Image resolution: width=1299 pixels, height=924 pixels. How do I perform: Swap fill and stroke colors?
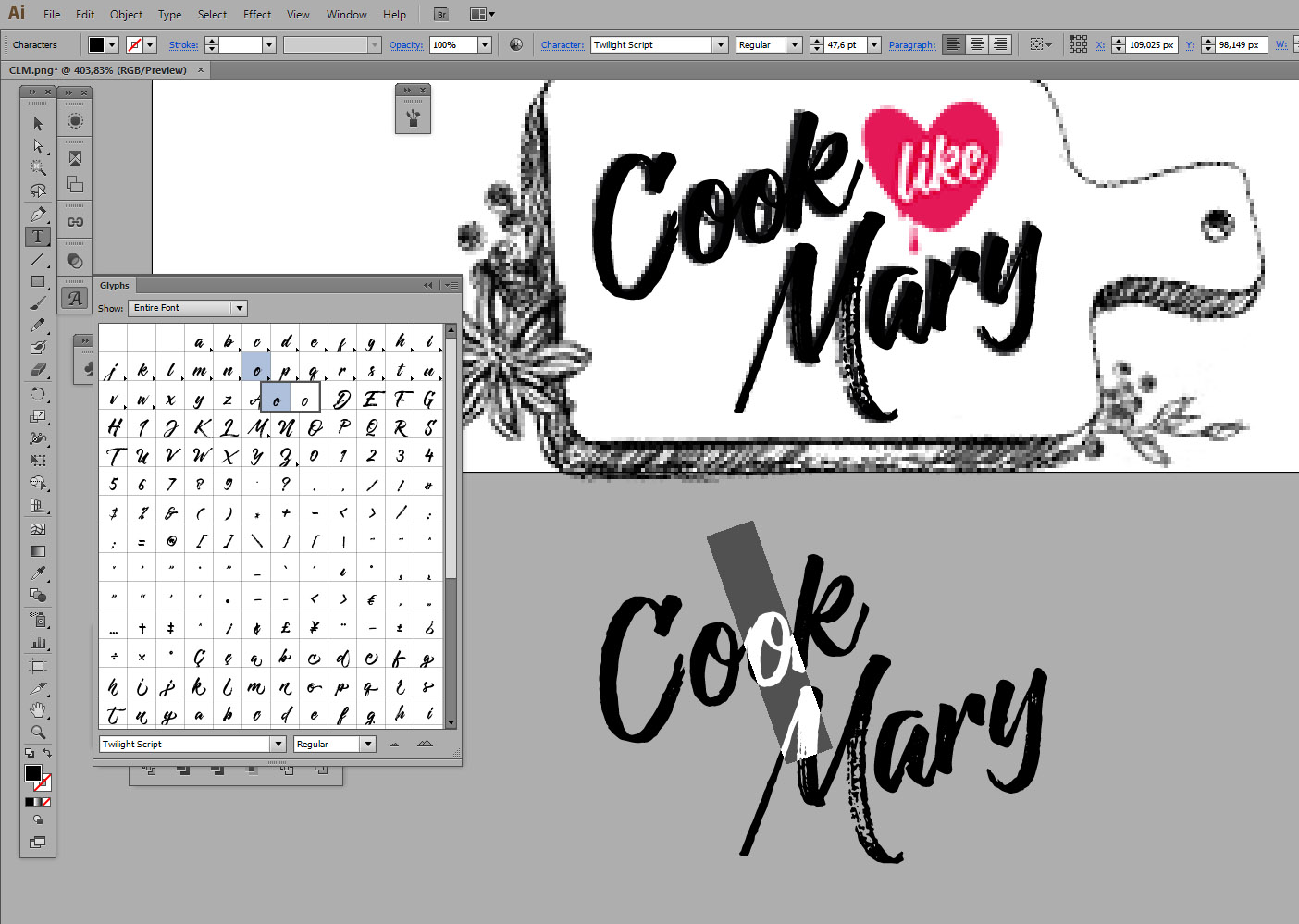click(47, 753)
